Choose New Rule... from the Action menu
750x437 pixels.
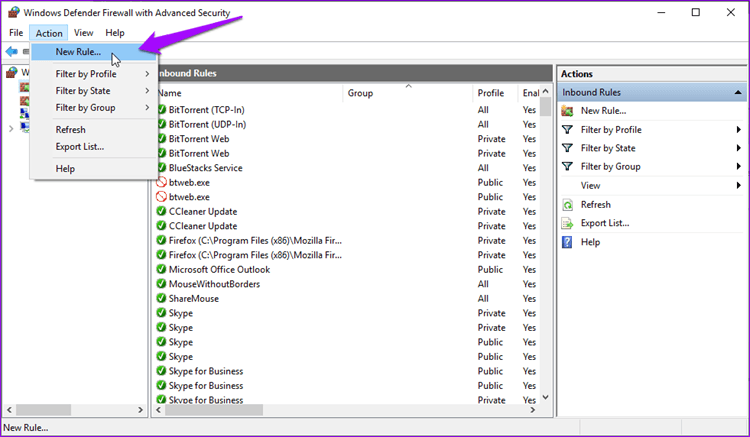click(94, 52)
